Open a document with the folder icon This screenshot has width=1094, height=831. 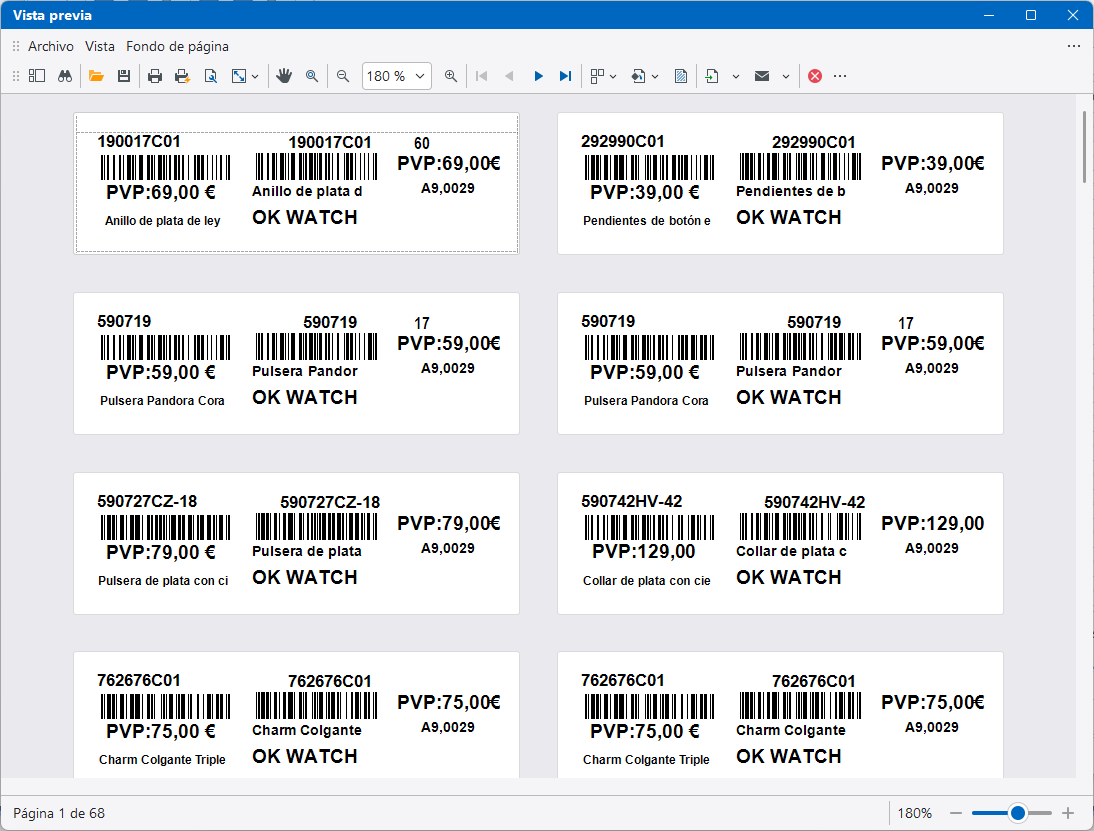pos(96,76)
